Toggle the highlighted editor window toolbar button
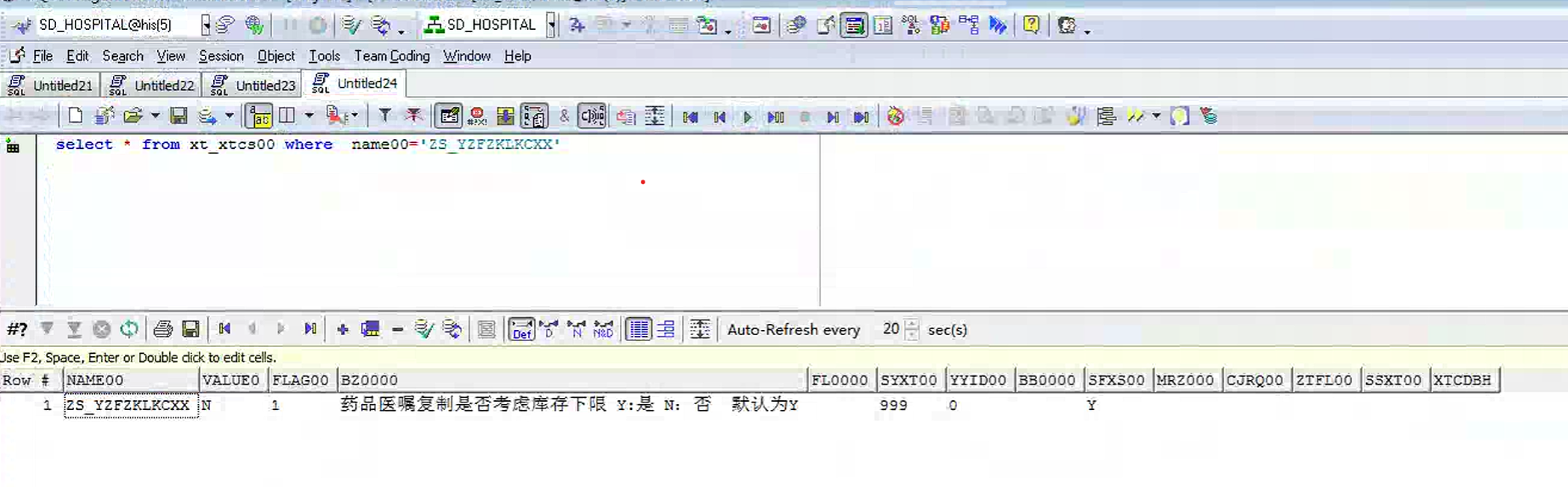Viewport: 1568px width, 487px height. [854, 25]
